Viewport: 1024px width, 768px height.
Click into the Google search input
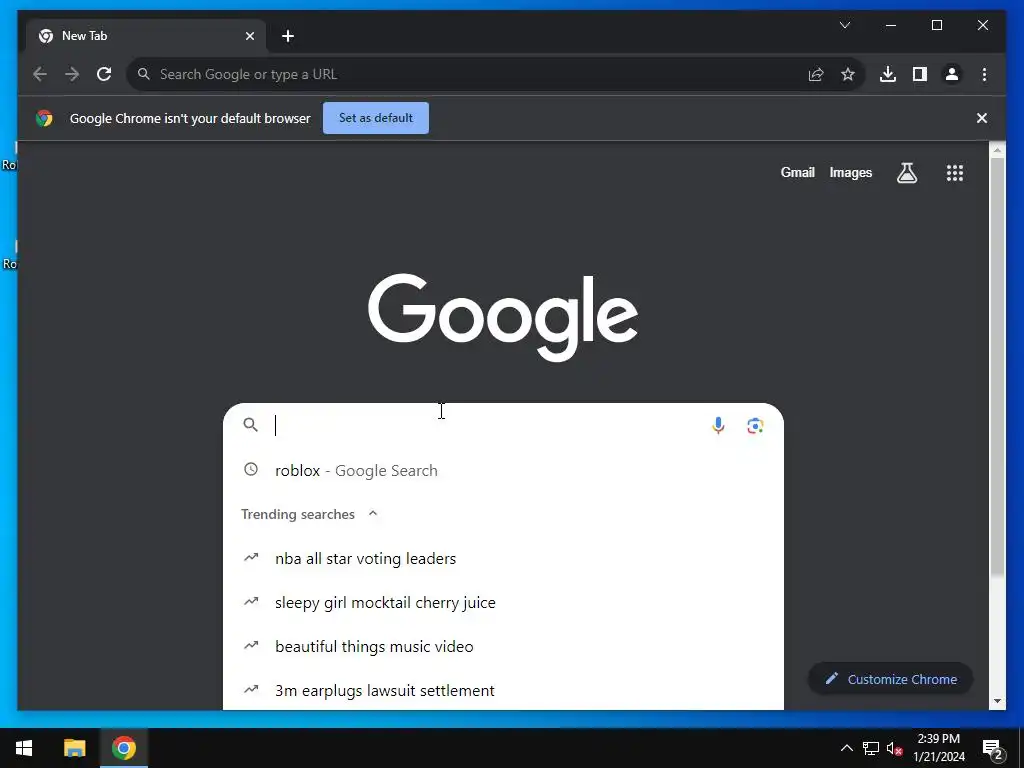[487, 425]
